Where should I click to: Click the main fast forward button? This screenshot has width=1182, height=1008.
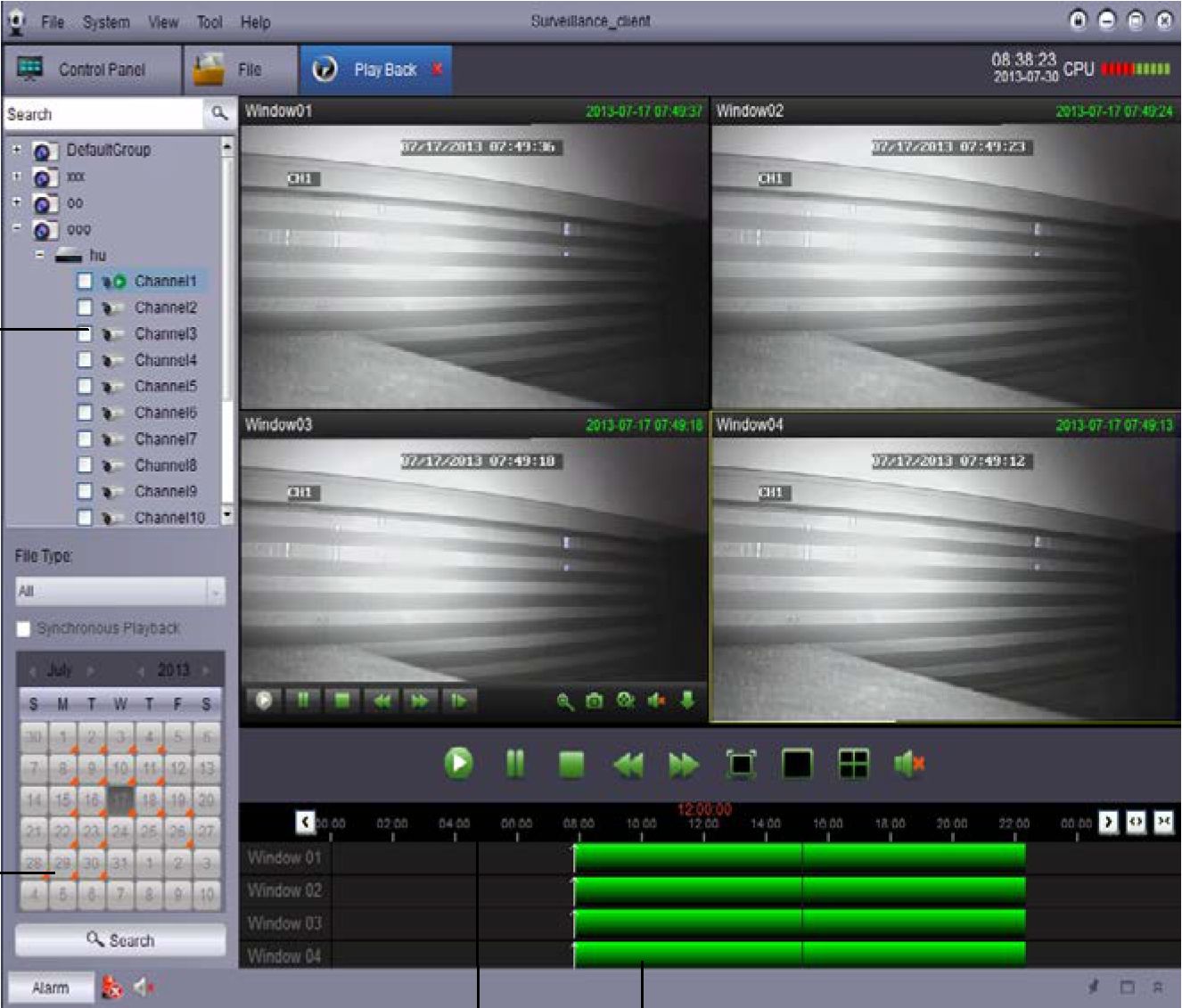click(x=684, y=765)
